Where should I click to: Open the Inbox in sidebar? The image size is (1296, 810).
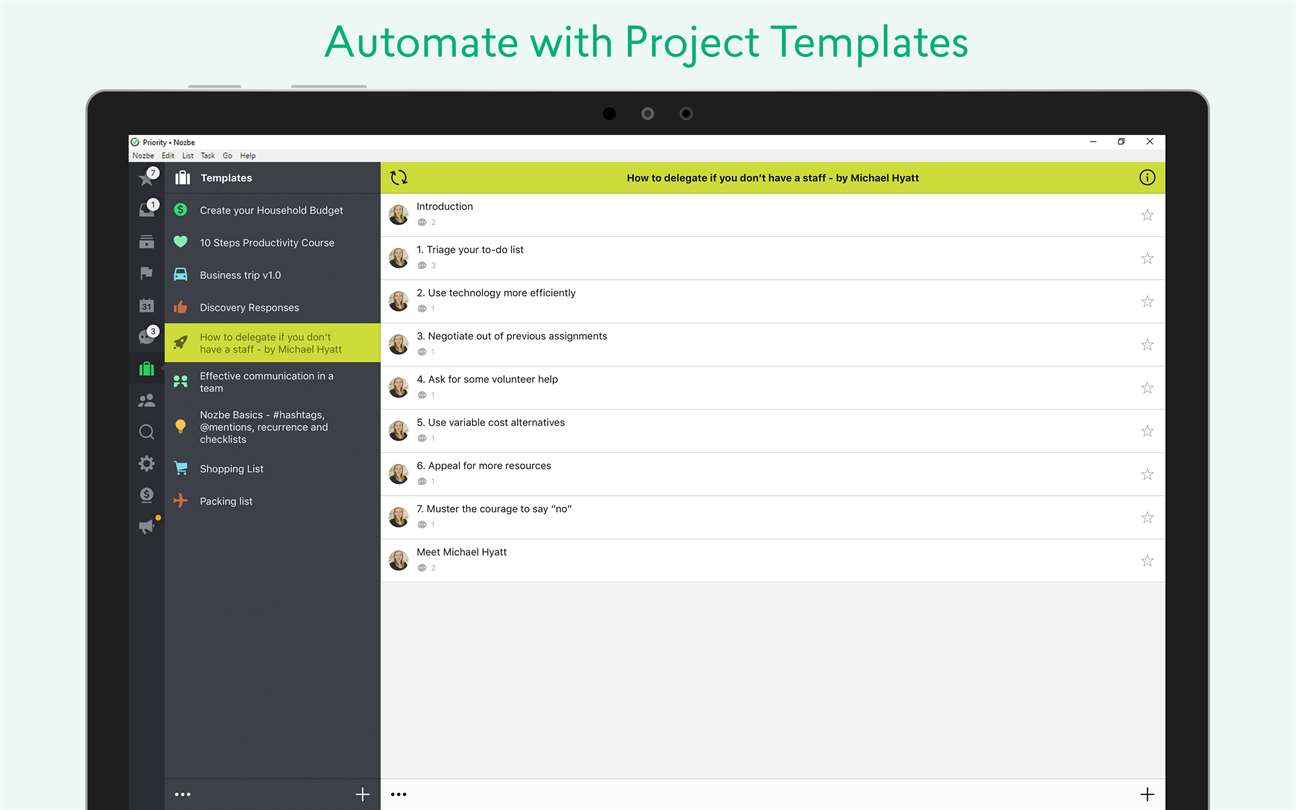pos(147,210)
